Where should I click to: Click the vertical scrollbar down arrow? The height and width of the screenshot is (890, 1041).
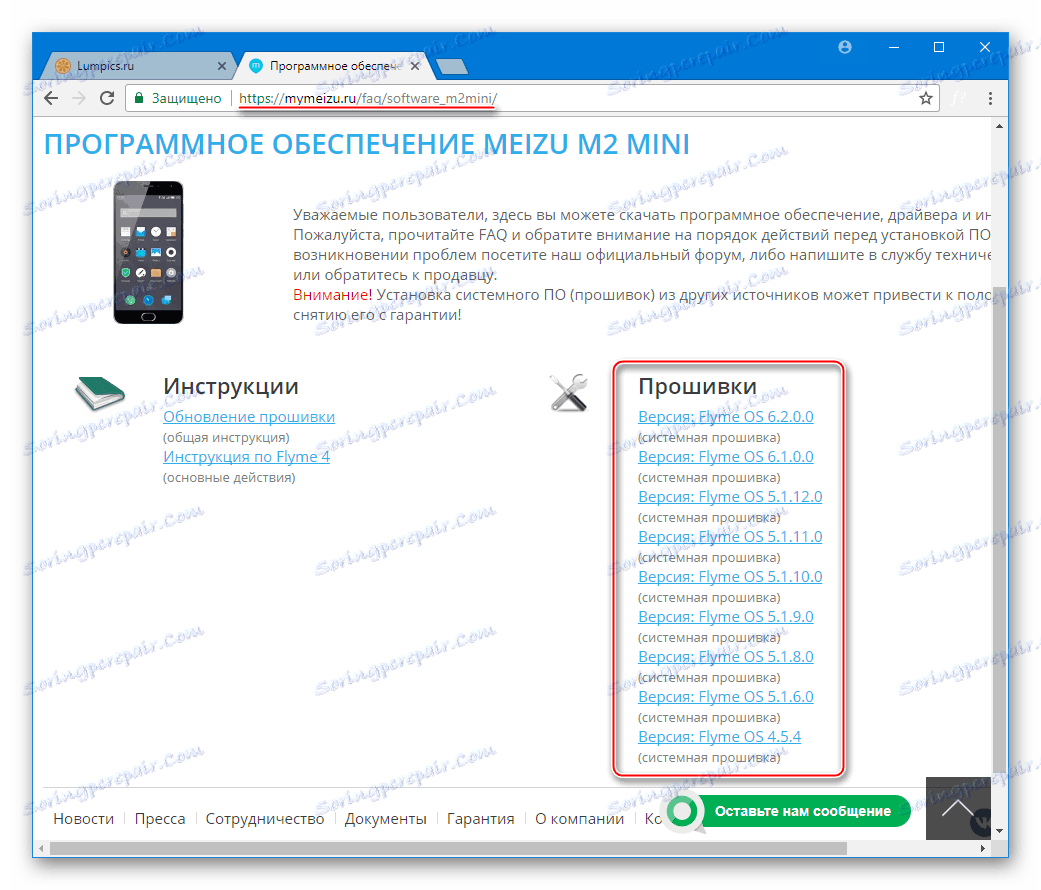click(x=999, y=830)
